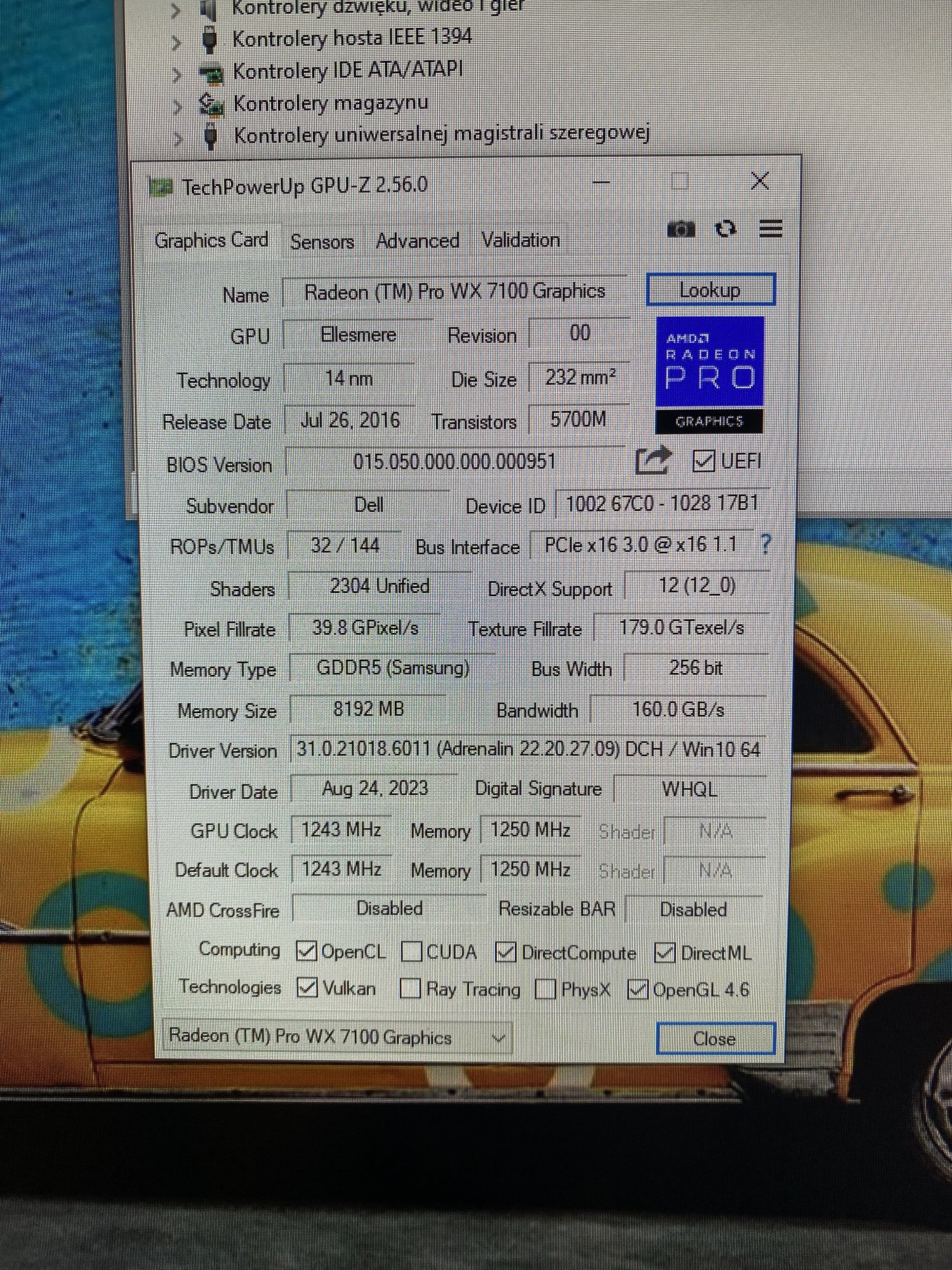Toggle the DirectCompute checkbox

[505, 952]
